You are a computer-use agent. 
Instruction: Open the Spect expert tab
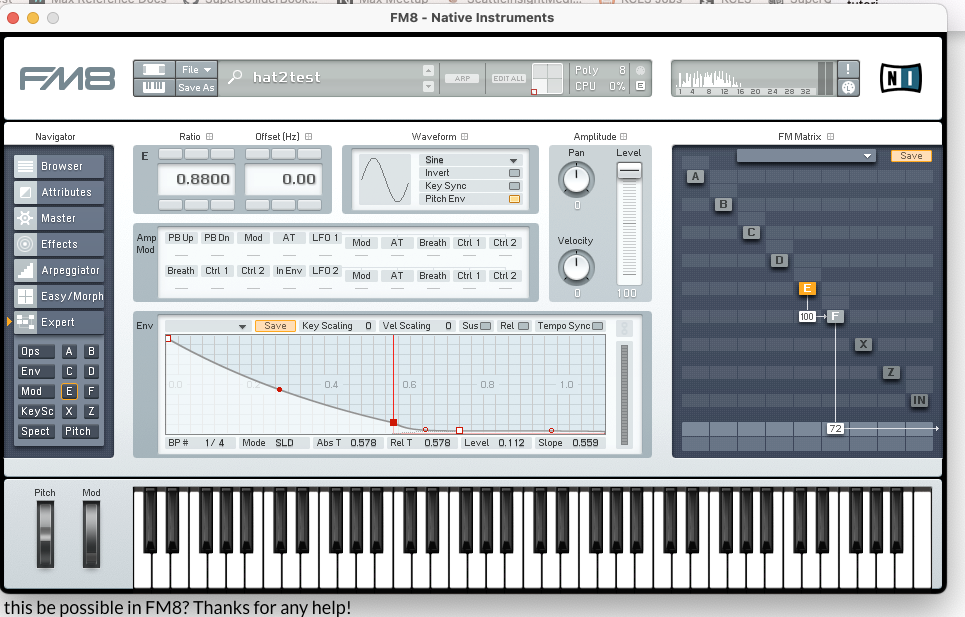point(36,431)
